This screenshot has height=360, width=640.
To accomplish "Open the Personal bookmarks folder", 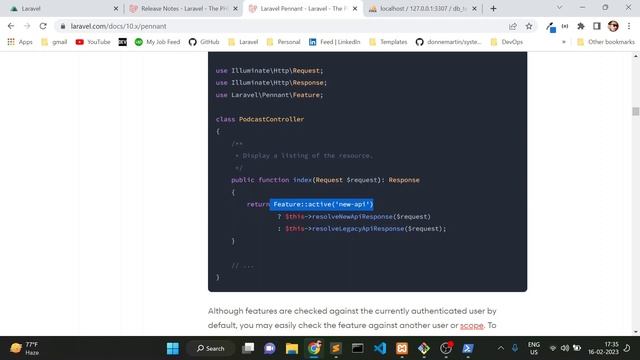I will click(283, 42).
